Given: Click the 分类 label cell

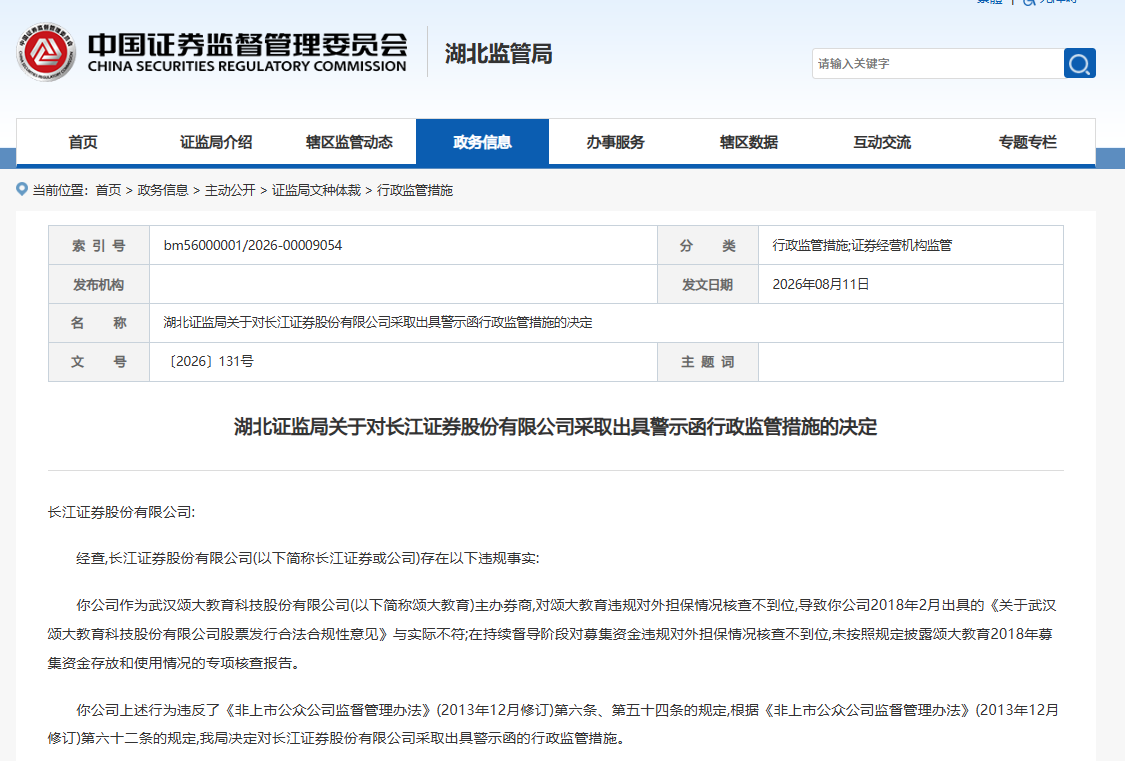Looking at the screenshot, I should click(707, 245).
